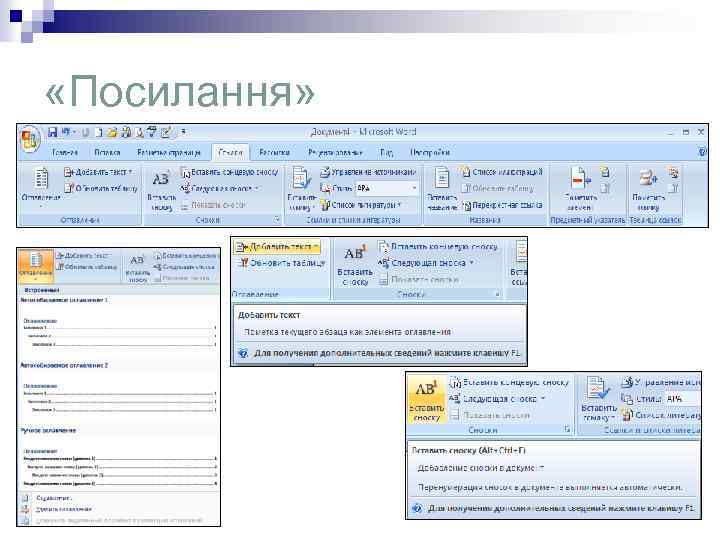This screenshot has width=720, height=540.
Task: Click the insert table of authorities icon beside Пометить ссылку
Action: click(673, 172)
